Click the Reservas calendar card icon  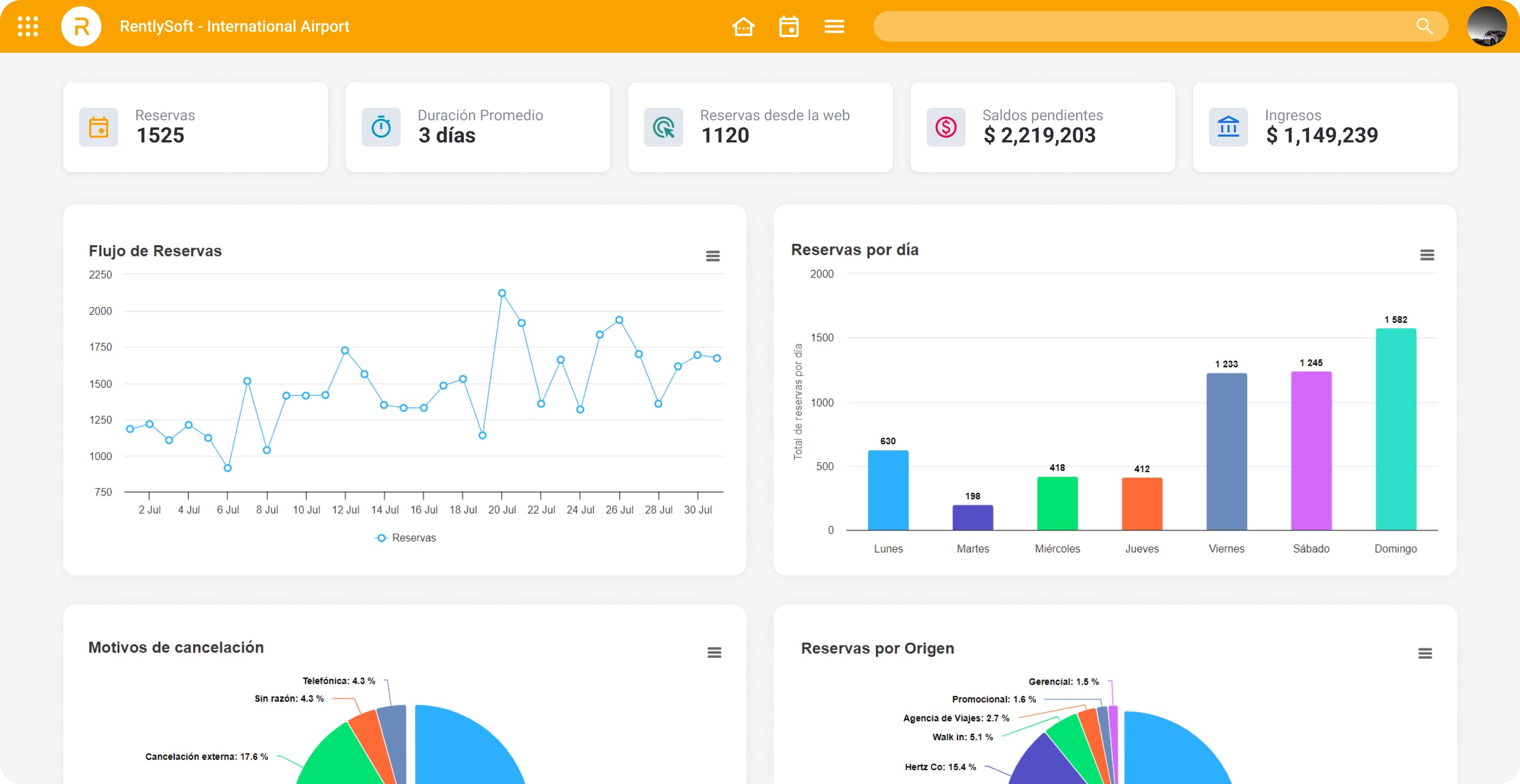(99, 127)
